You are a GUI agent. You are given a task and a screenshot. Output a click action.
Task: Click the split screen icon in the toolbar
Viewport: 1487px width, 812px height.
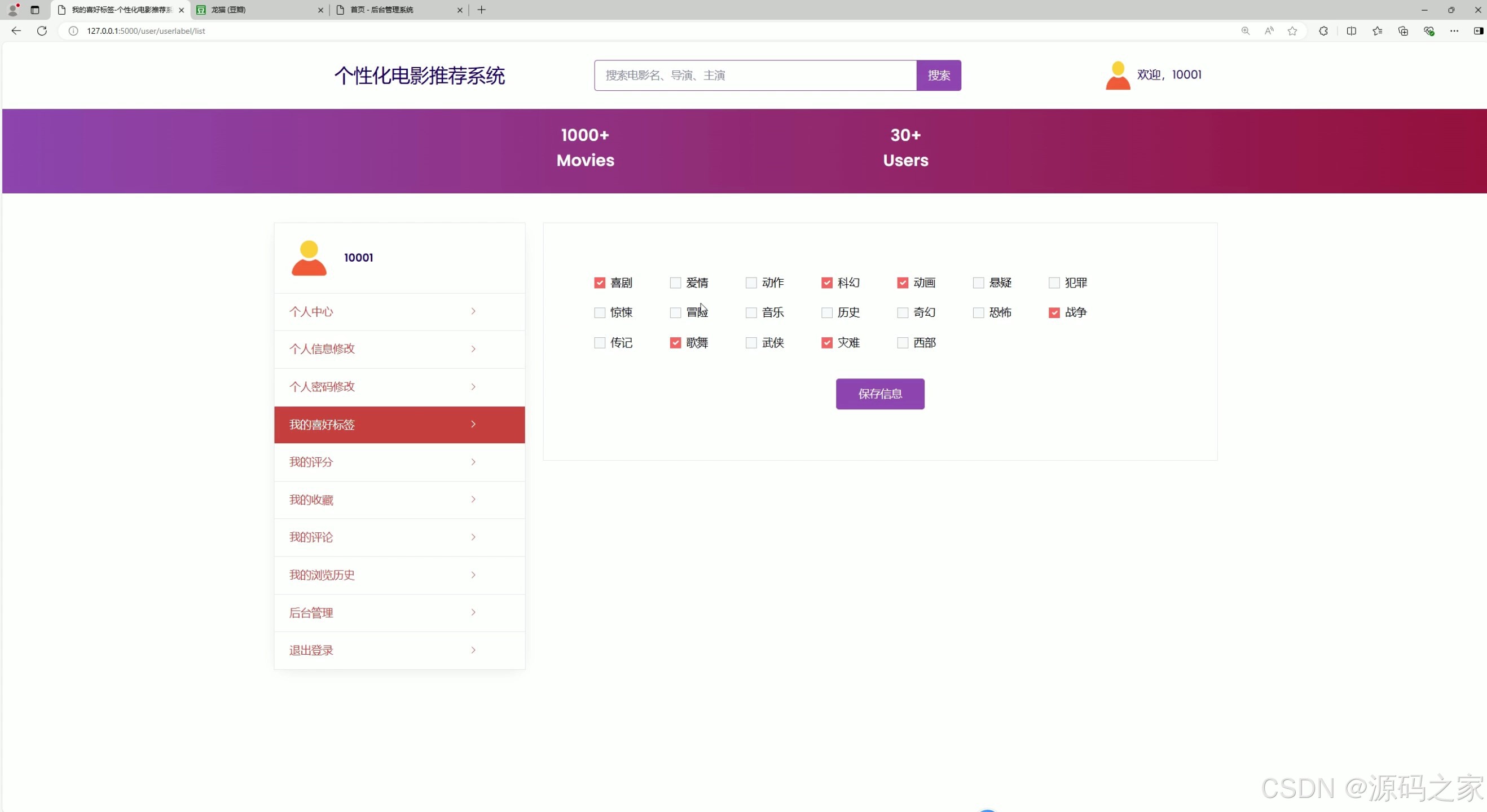coord(1352,31)
